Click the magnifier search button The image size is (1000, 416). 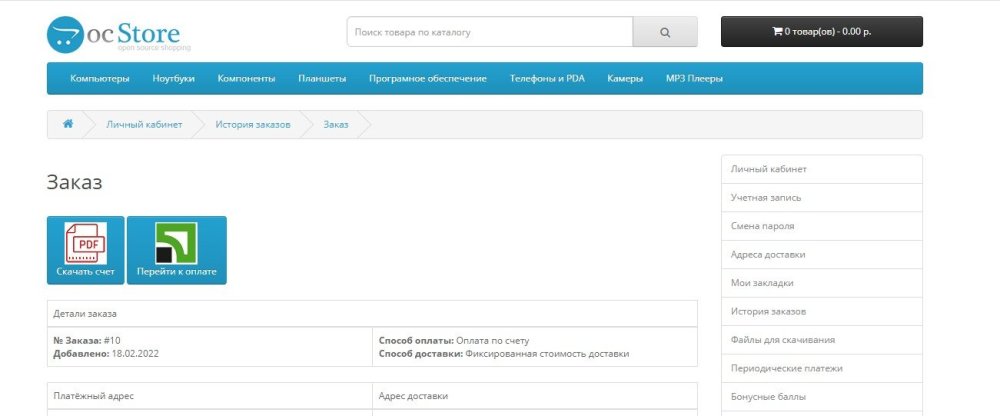click(x=665, y=32)
